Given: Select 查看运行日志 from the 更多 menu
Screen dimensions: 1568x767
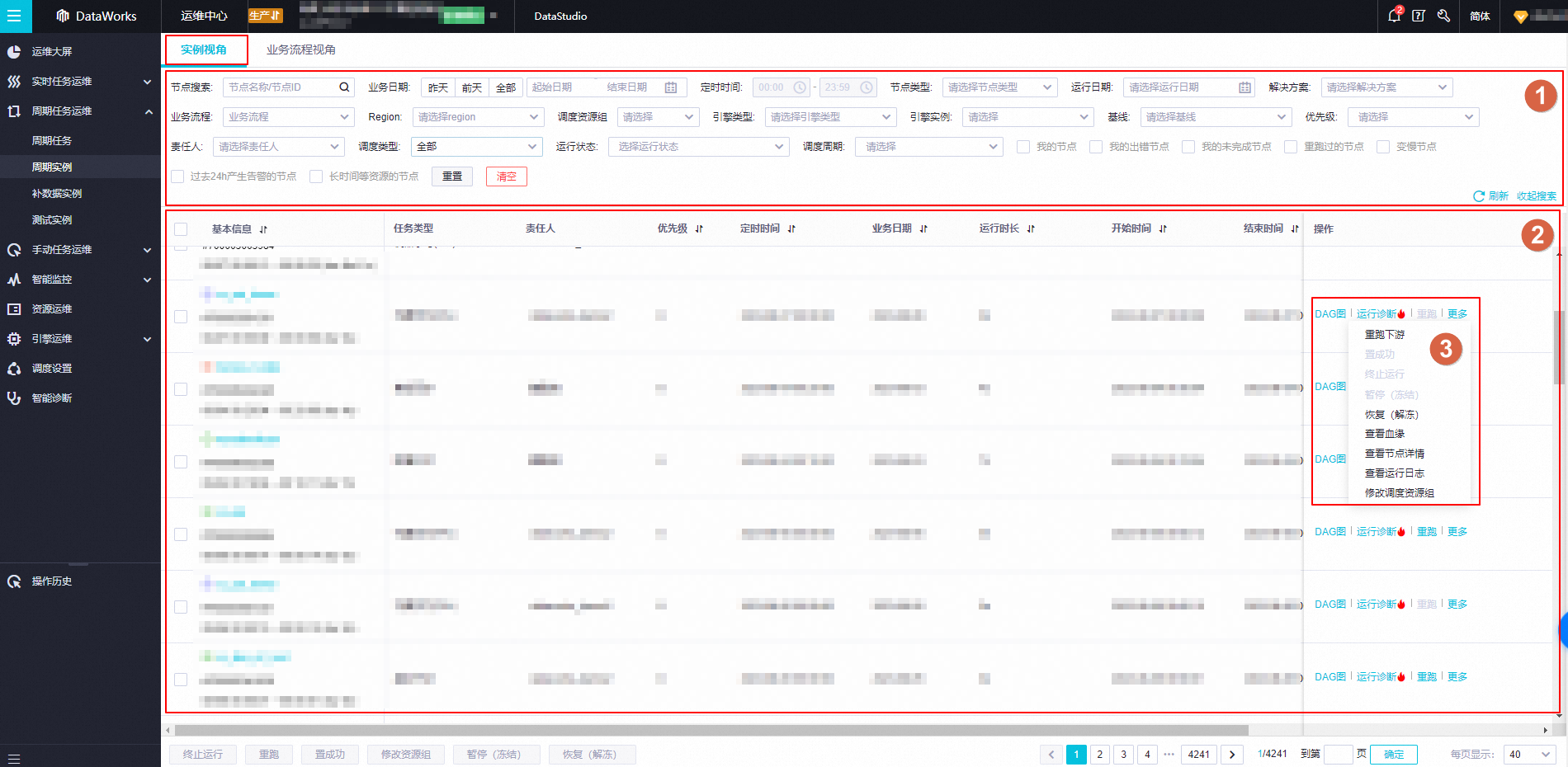Looking at the screenshot, I should point(1395,473).
